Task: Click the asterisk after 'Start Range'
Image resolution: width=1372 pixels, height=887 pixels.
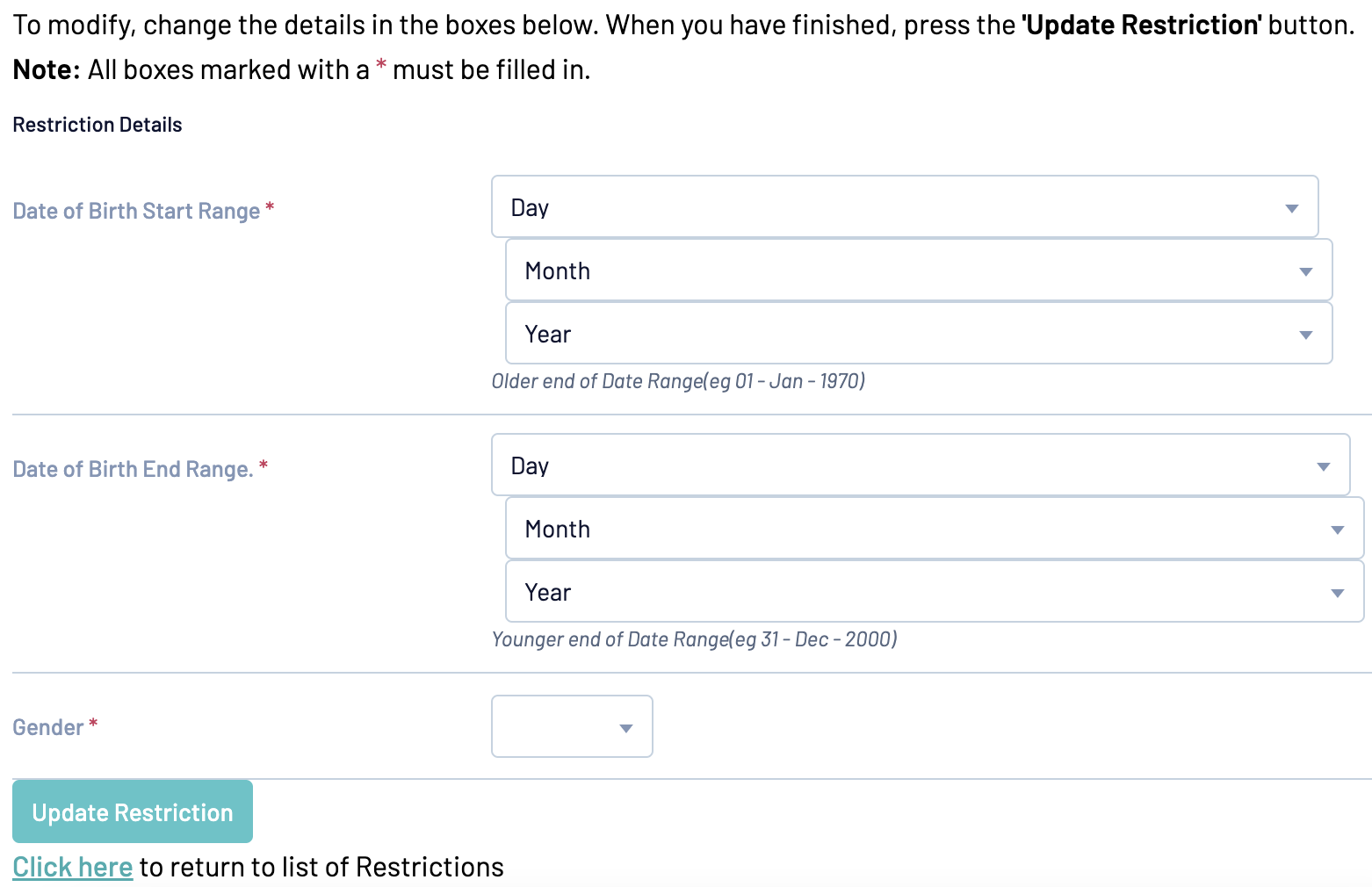Action: pos(270,207)
